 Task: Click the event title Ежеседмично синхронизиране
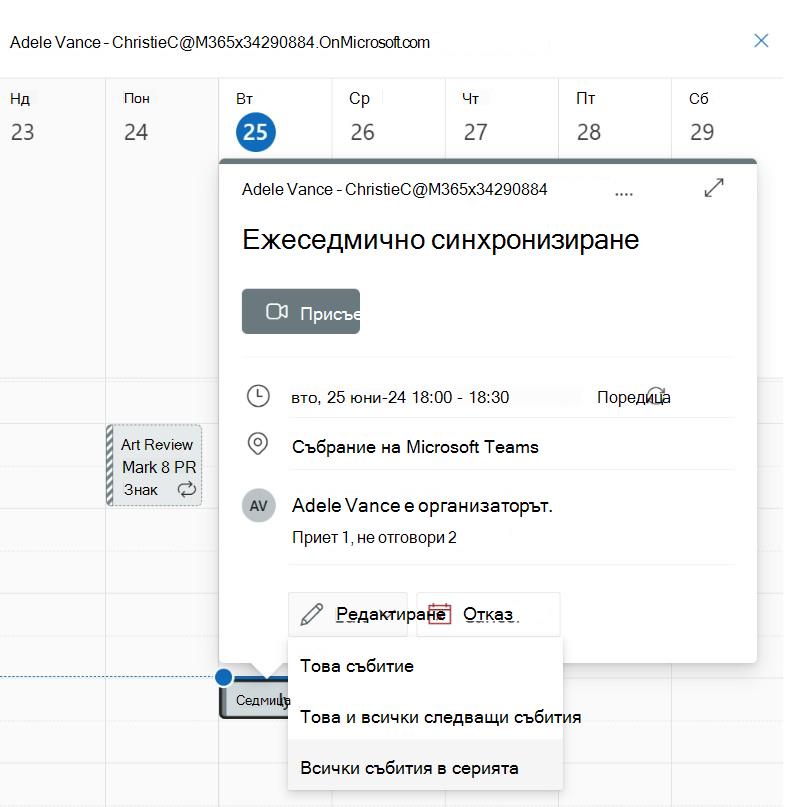[x=440, y=240]
